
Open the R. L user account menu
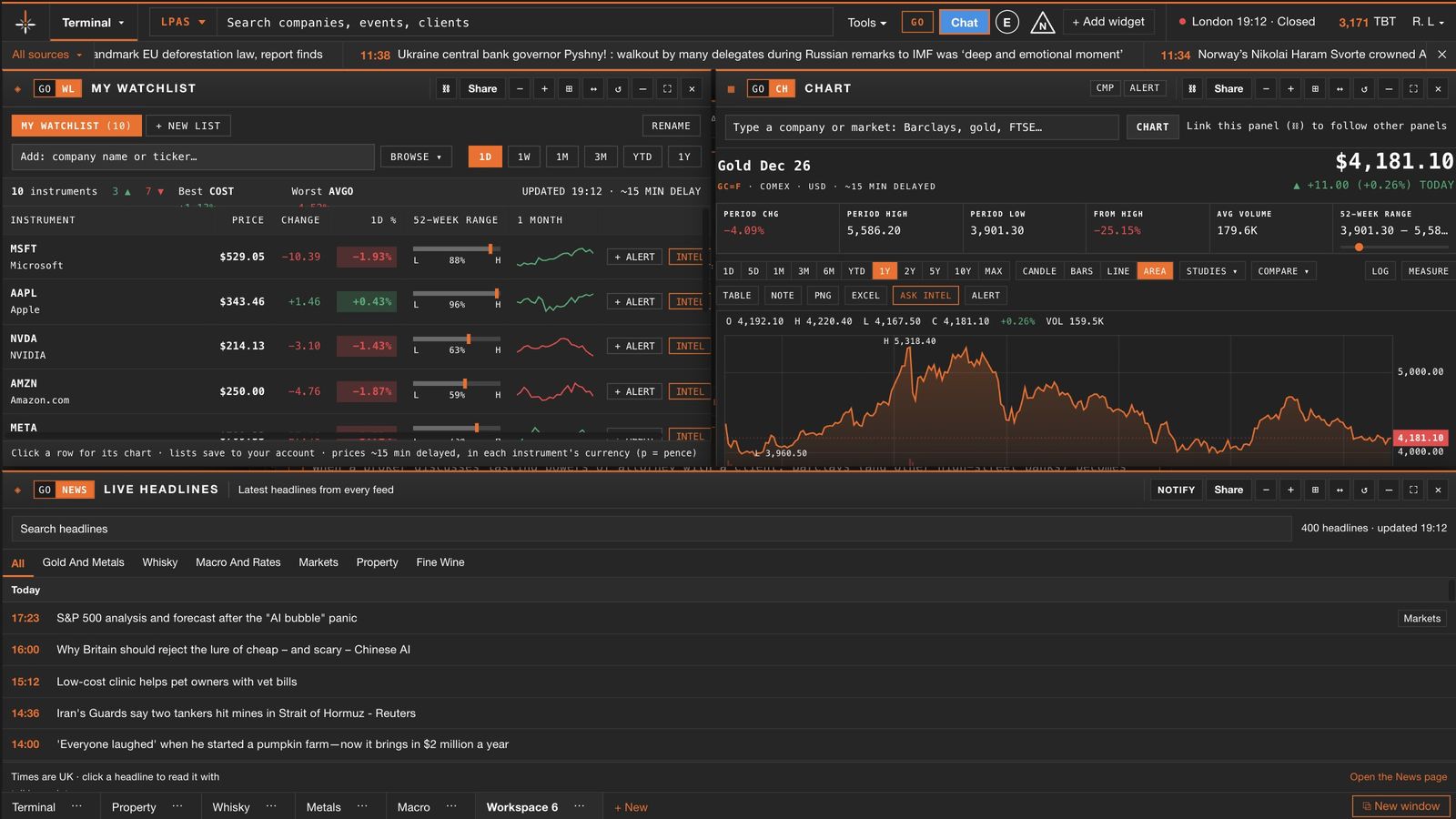point(1428,22)
